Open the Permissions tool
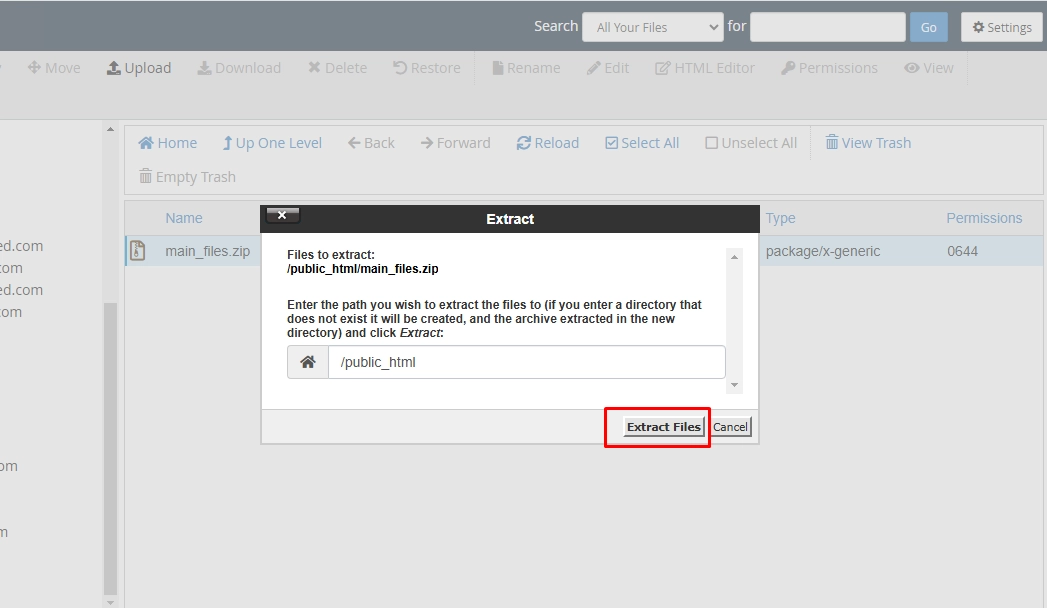The image size is (1047, 608). 829,68
